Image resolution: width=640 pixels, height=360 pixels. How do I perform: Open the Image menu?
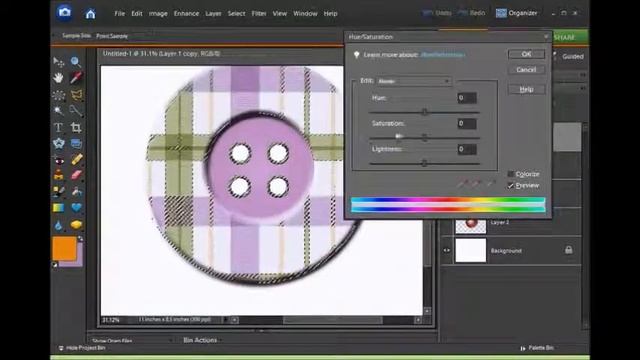[x=158, y=13]
